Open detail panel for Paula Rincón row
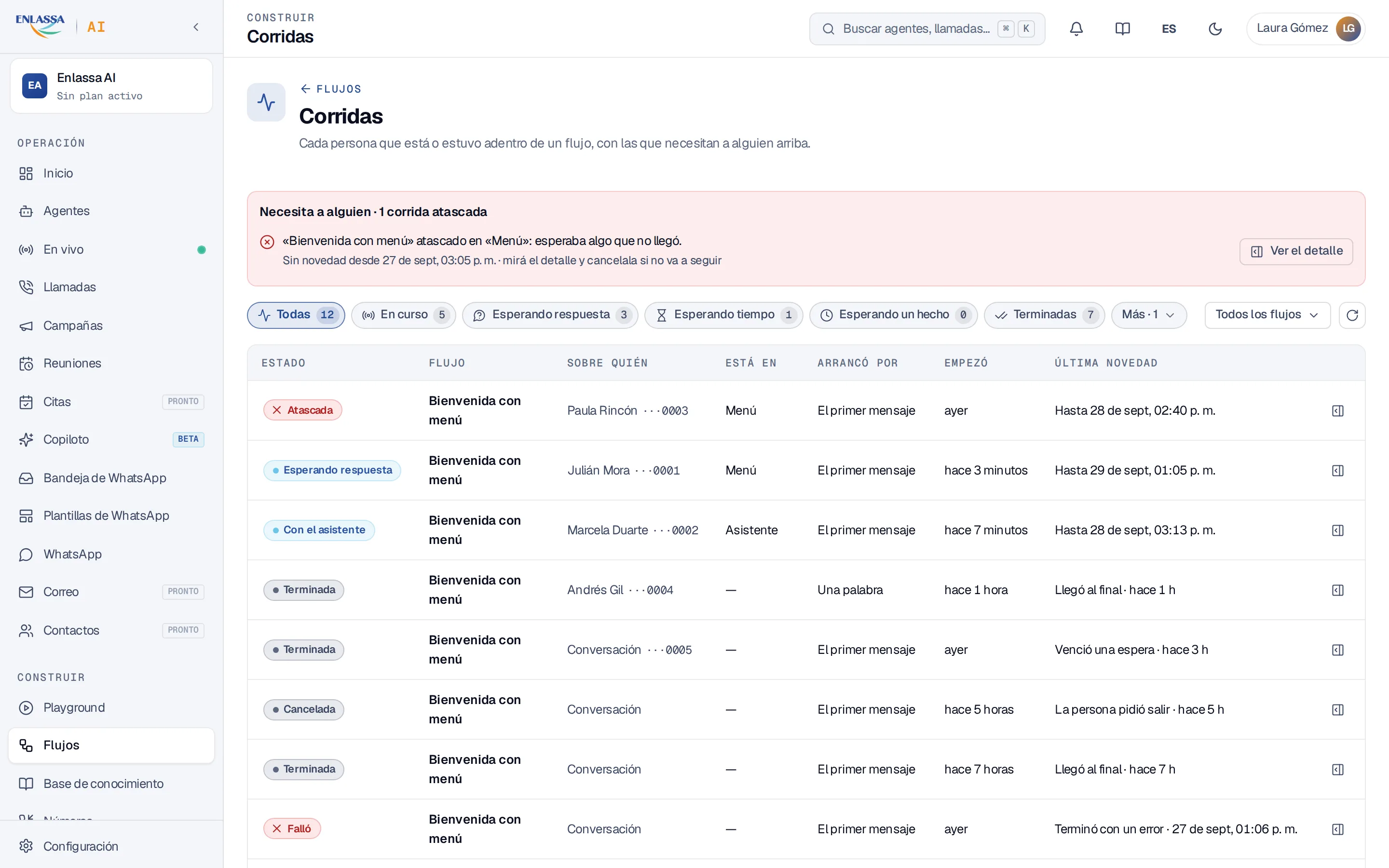The width and height of the screenshot is (1389, 868). [1337, 410]
